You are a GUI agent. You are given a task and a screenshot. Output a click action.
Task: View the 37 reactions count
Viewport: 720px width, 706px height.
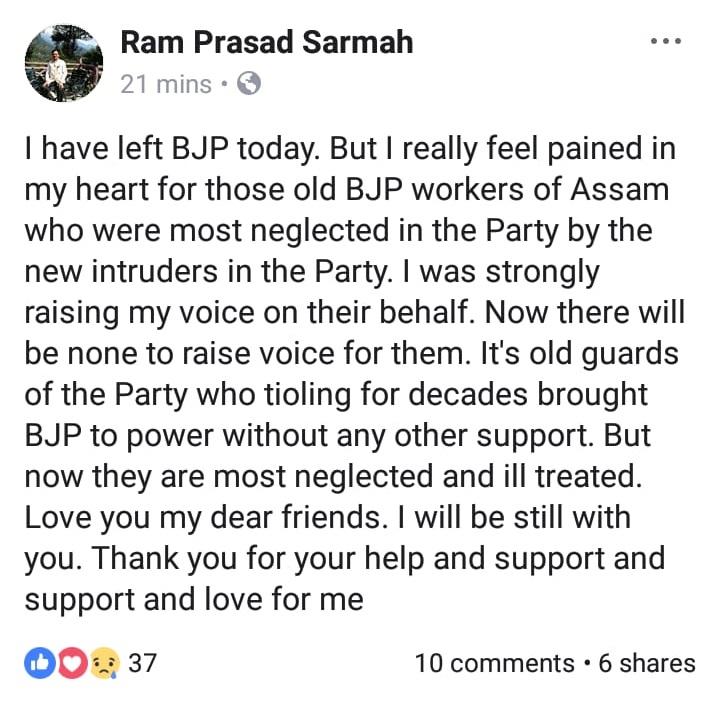pos(142,663)
